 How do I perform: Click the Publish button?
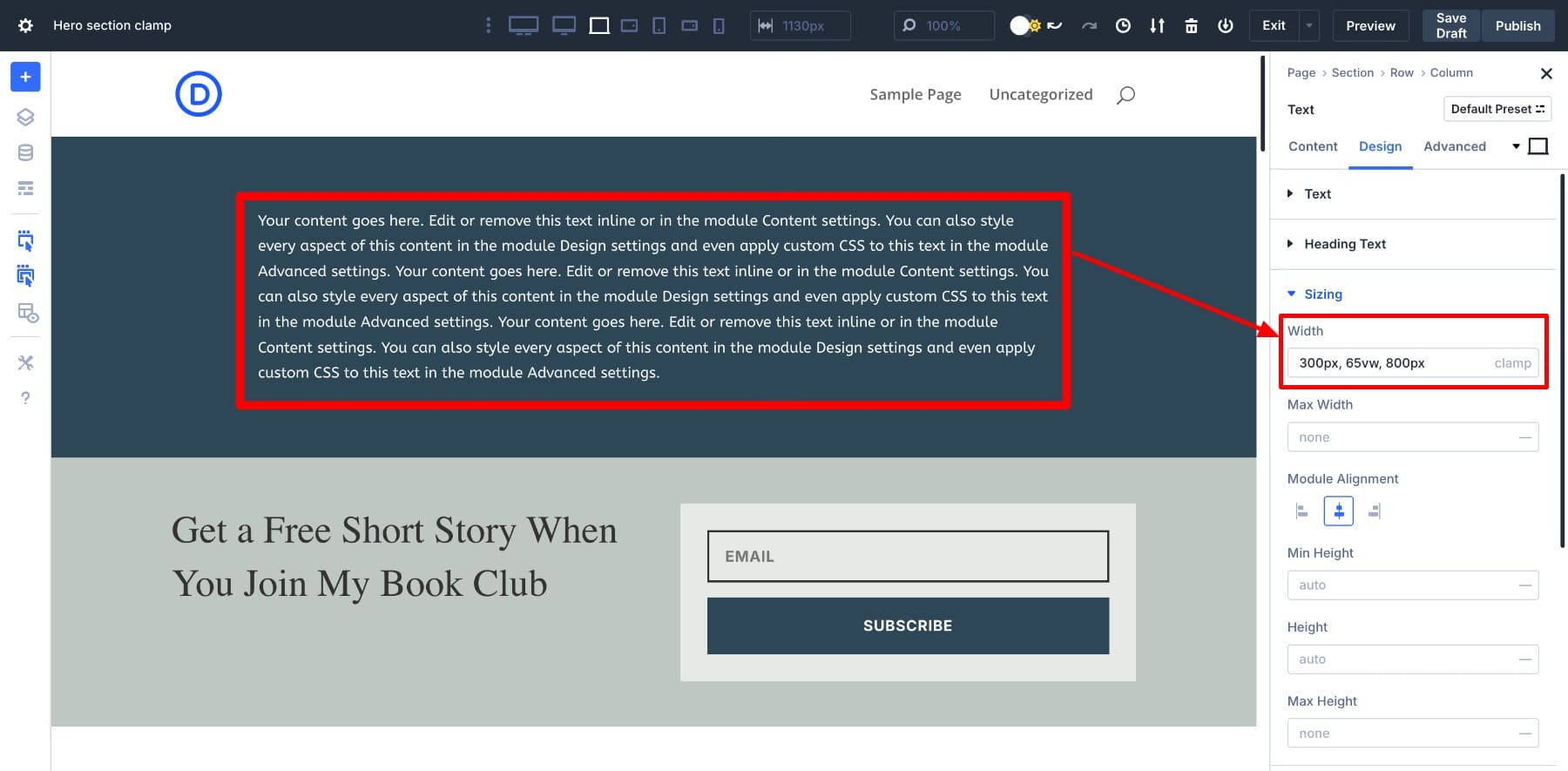pos(1517,25)
